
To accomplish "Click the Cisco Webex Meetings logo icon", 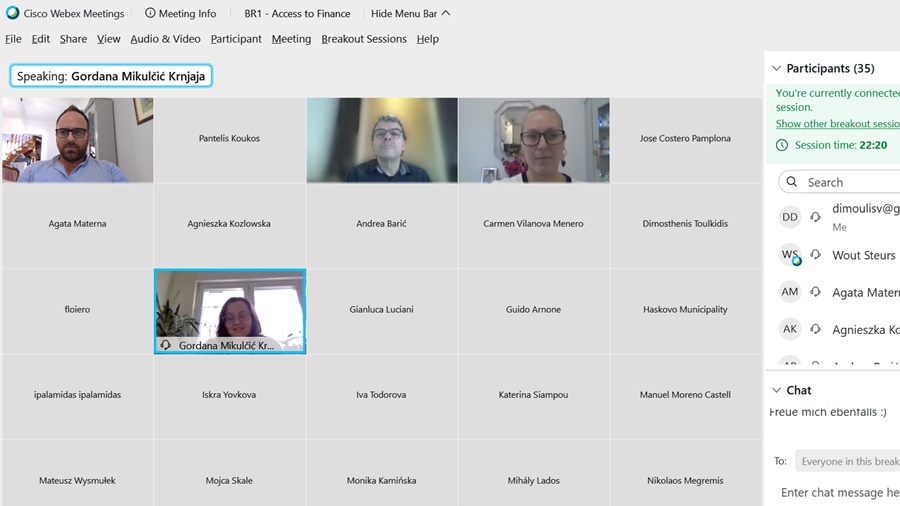I will click(x=13, y=14).
